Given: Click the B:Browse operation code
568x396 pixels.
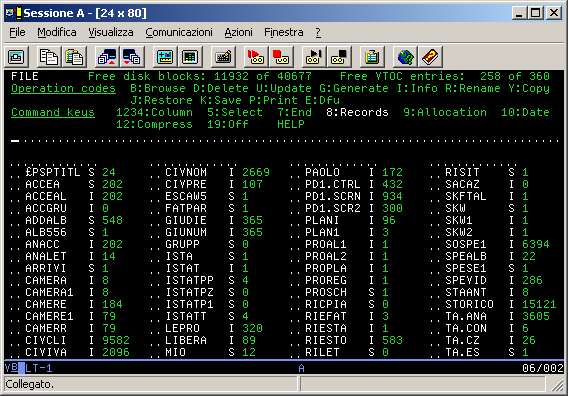Looking at the screenshot, I should tap(158, 88).
